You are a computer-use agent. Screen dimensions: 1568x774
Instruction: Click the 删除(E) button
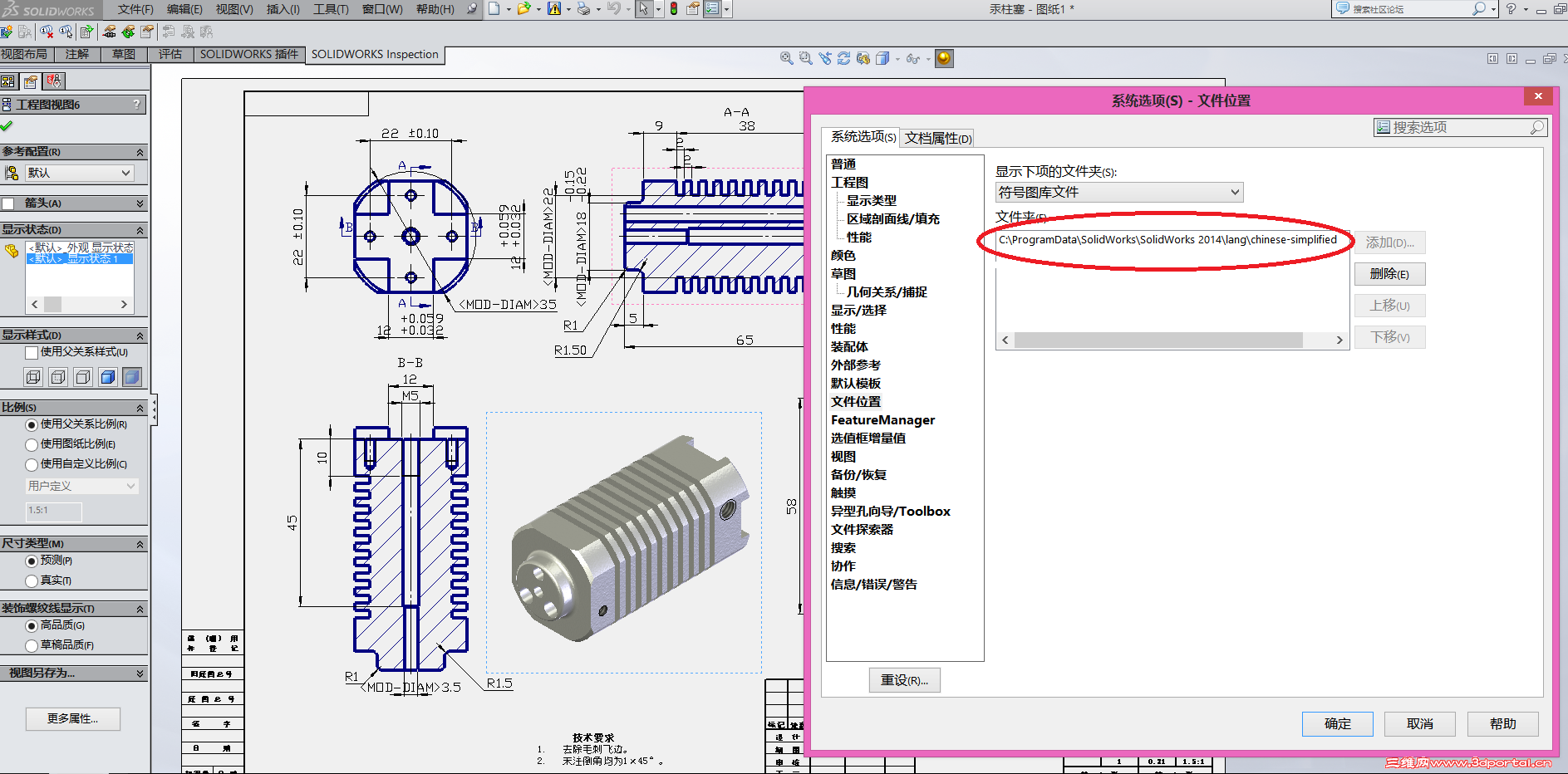point(1389,274)
